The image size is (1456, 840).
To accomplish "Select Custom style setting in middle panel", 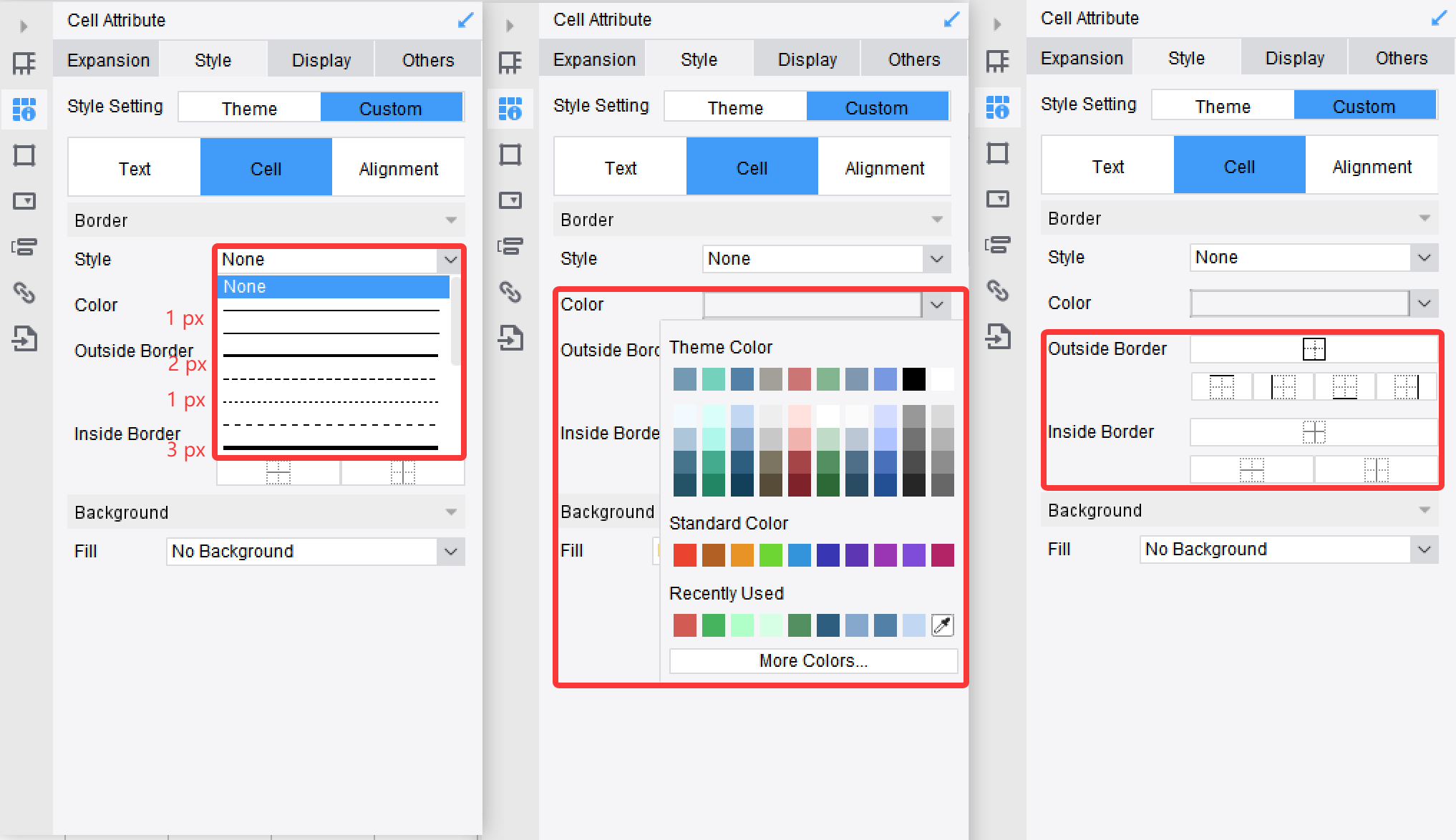I will [x=877, y=107].
